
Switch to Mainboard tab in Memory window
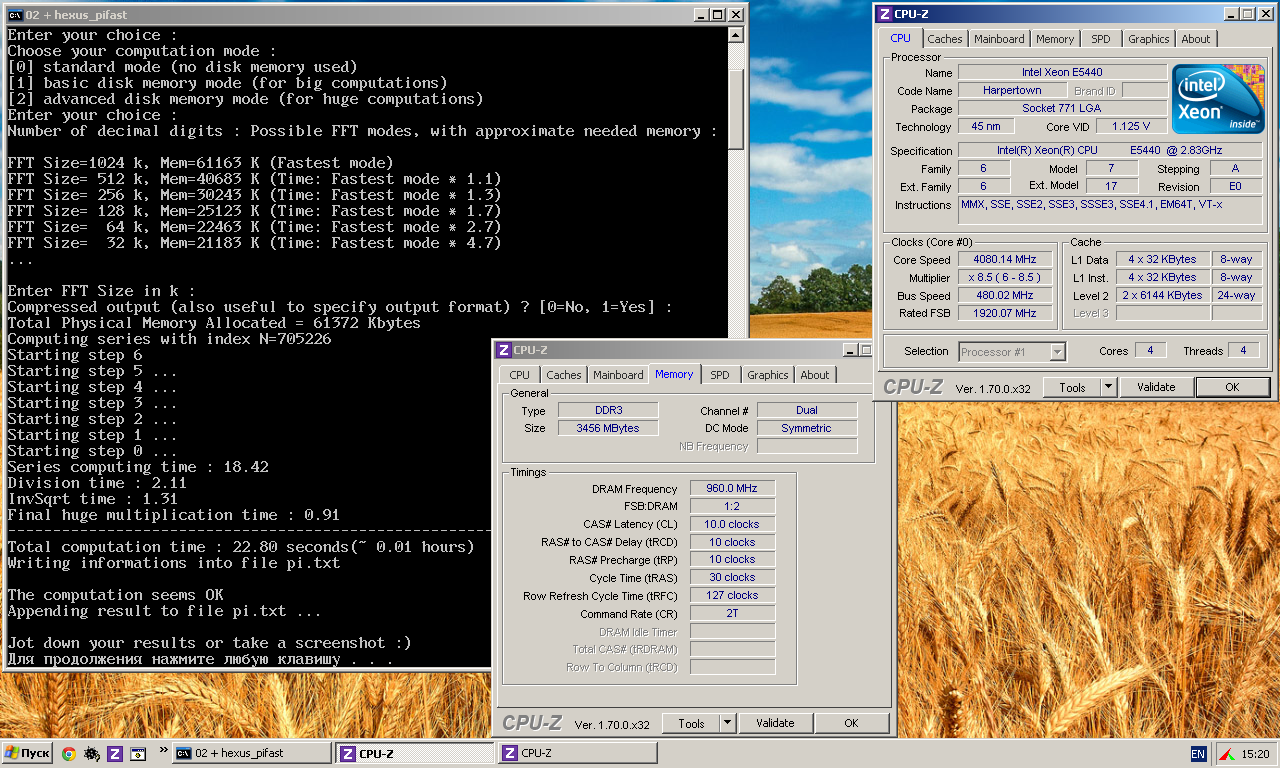[618, 375]
